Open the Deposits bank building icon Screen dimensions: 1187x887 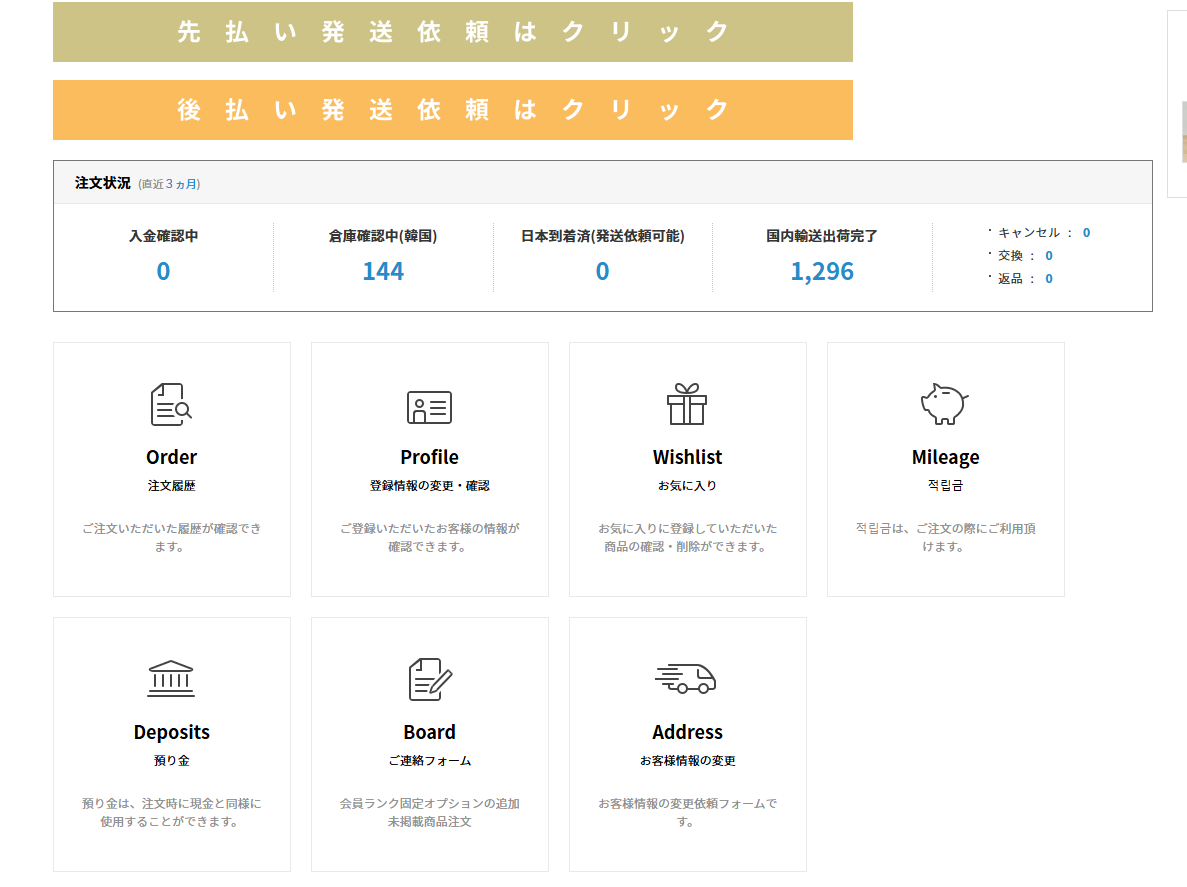pyautogui.click(x=171, y=679)
